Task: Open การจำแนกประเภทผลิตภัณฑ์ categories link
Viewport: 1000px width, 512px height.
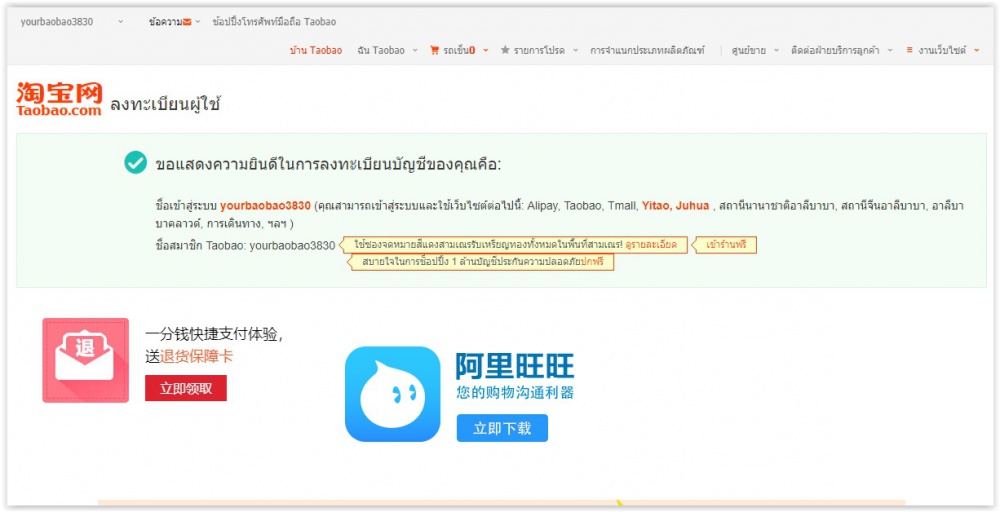Action: 647,50
